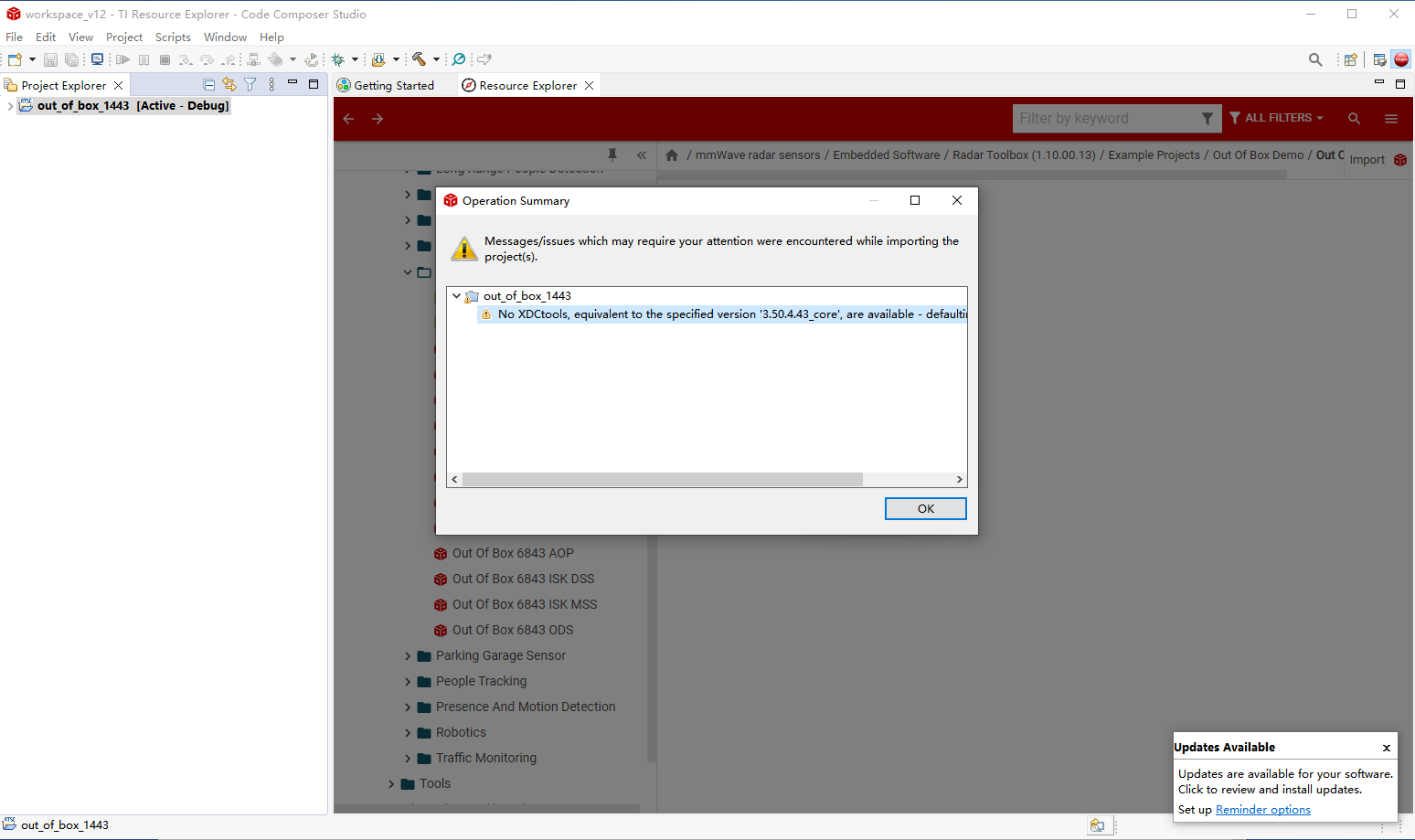The width and height of the screenshot is (1415, 840).
Task: Open the ALL FILTERS dropdown
Action: click(1277, 118)
